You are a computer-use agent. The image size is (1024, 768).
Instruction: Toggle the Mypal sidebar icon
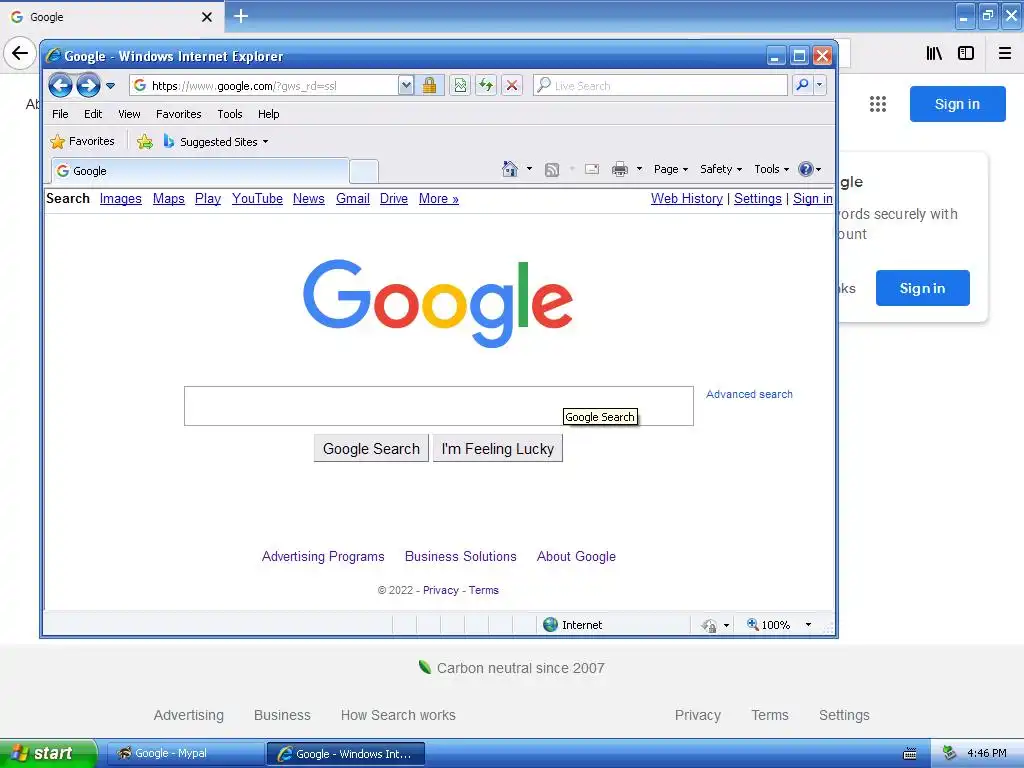pyautogui.click(x=966, y=53)
